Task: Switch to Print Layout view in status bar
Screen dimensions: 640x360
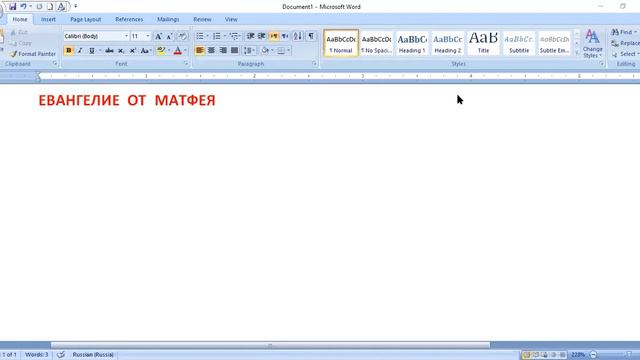Action: (527, 355)
